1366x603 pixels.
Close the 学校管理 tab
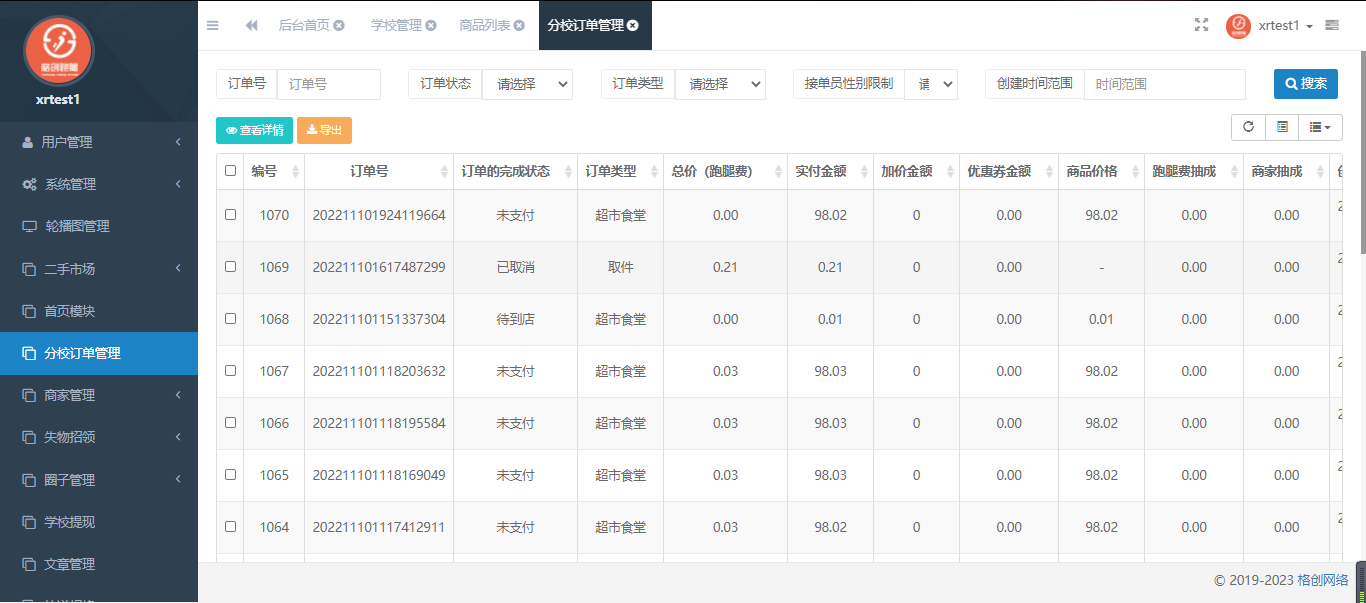(x=431, y=26)
